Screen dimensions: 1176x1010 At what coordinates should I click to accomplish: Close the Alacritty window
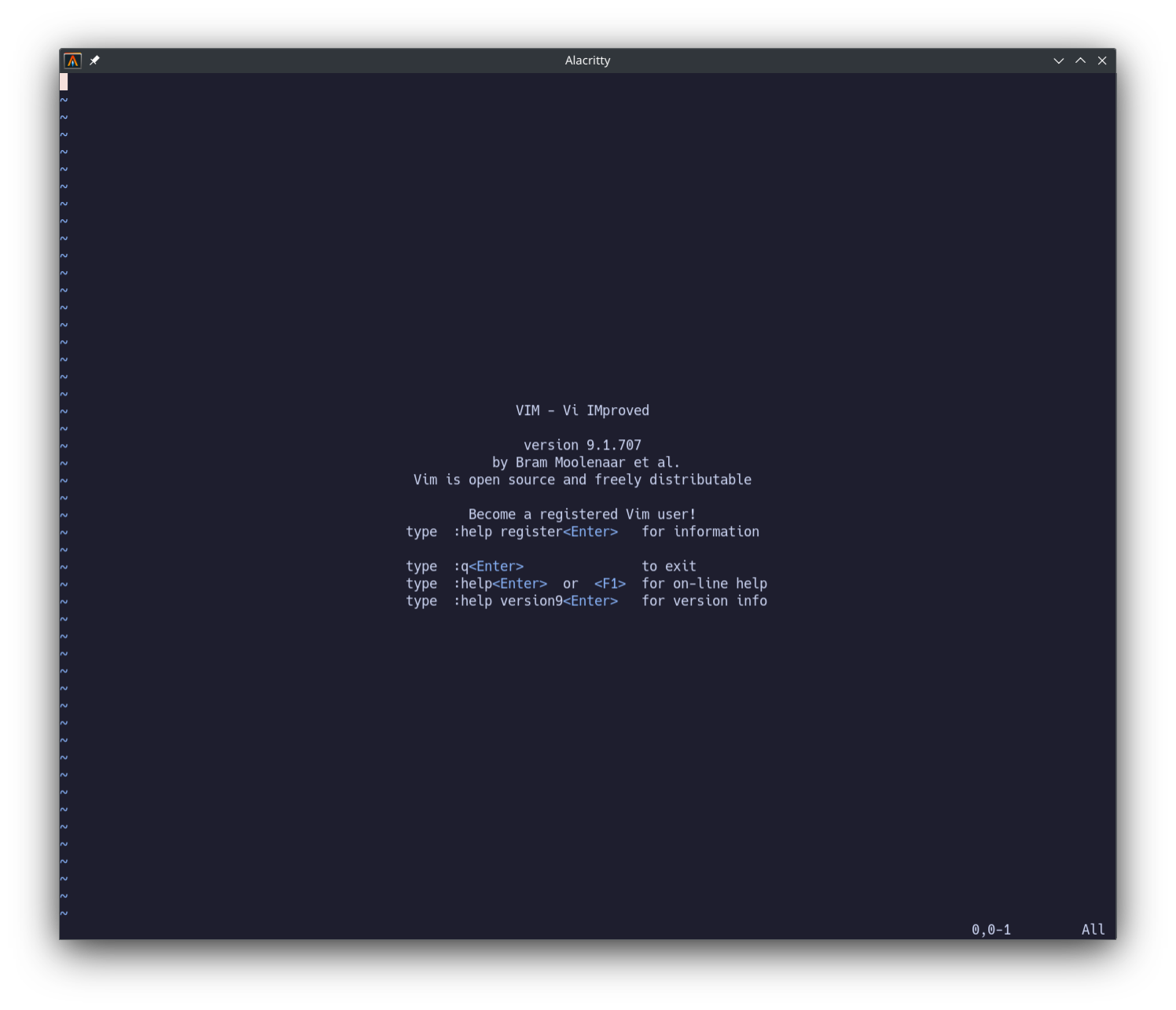click(x=1102, y=61)
